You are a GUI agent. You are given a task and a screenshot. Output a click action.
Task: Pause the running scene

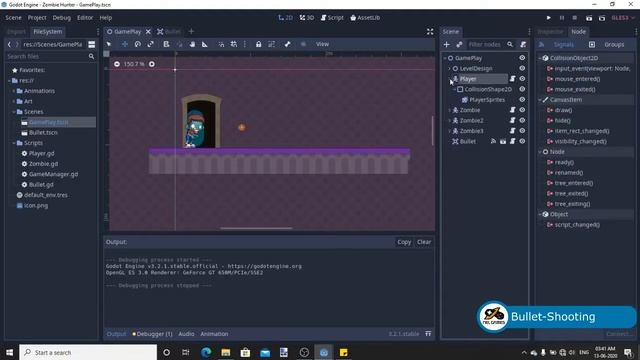[x=562, y=18]
